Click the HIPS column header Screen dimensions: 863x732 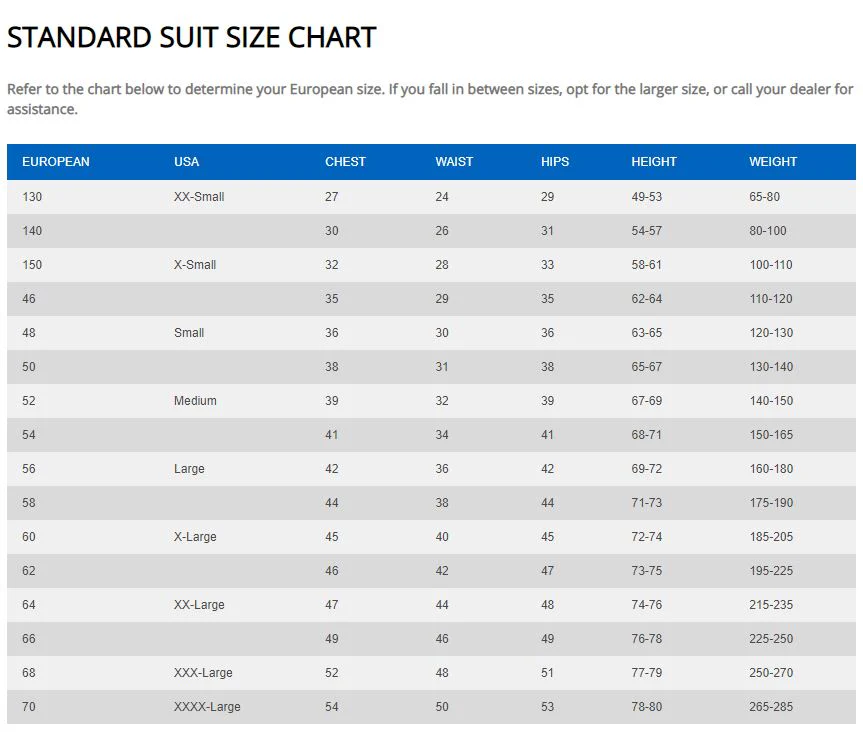[x=555, y=161]
